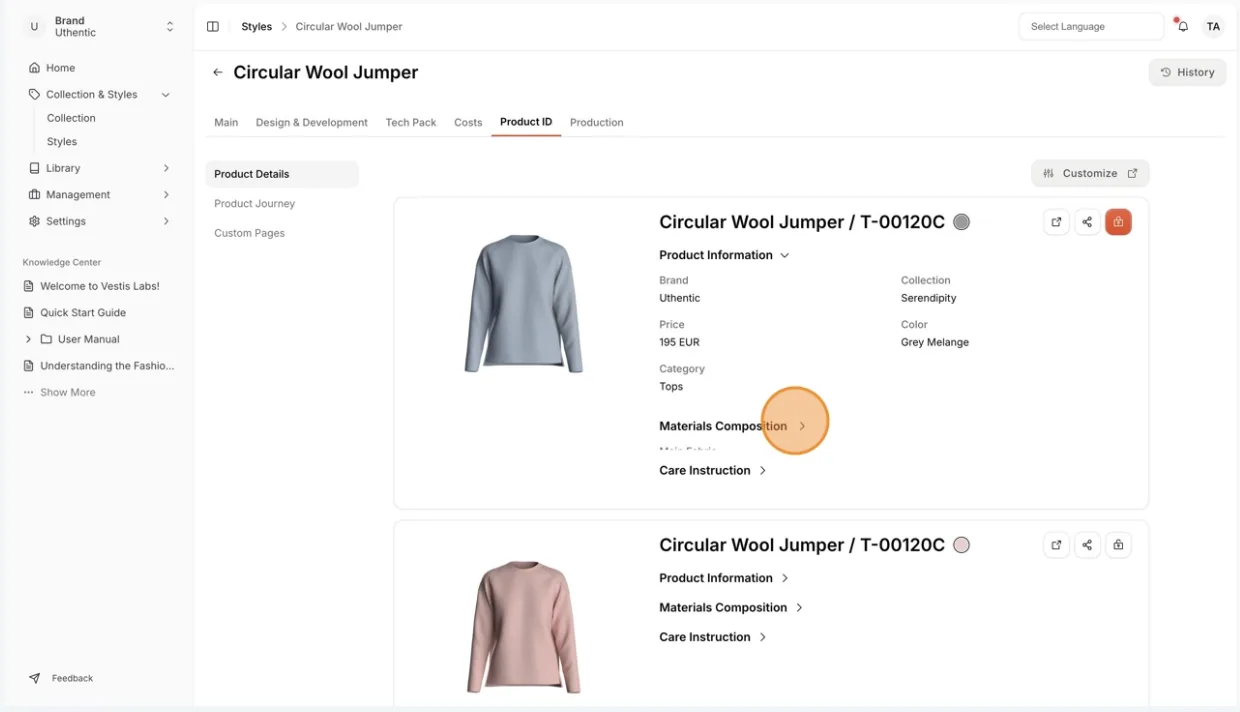Open Quick Start Guide link
Screen dimensions: 1240x712
83,312
